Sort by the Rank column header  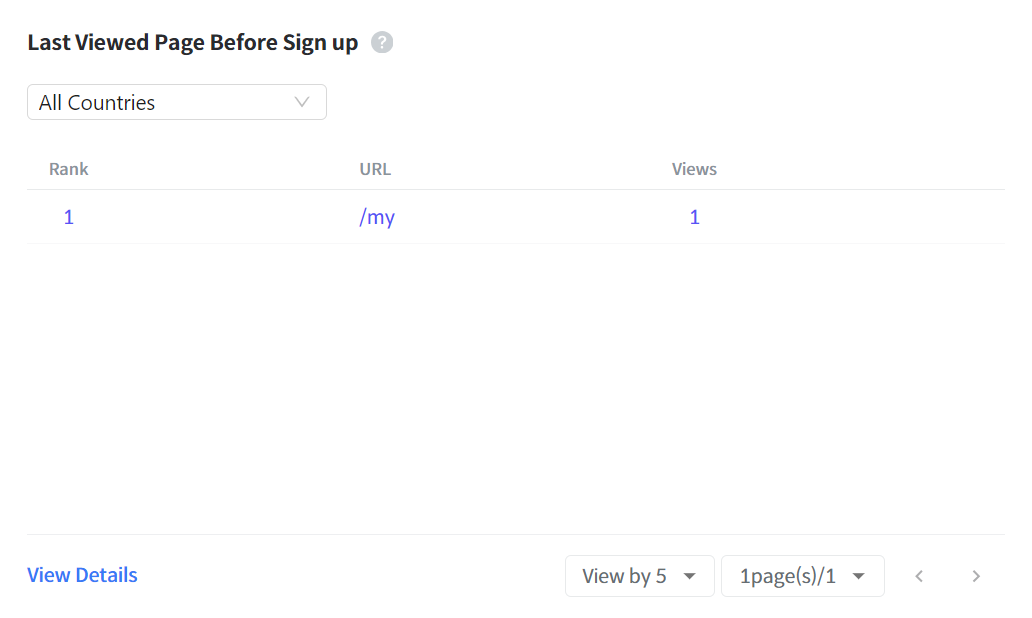pos(68,169)
